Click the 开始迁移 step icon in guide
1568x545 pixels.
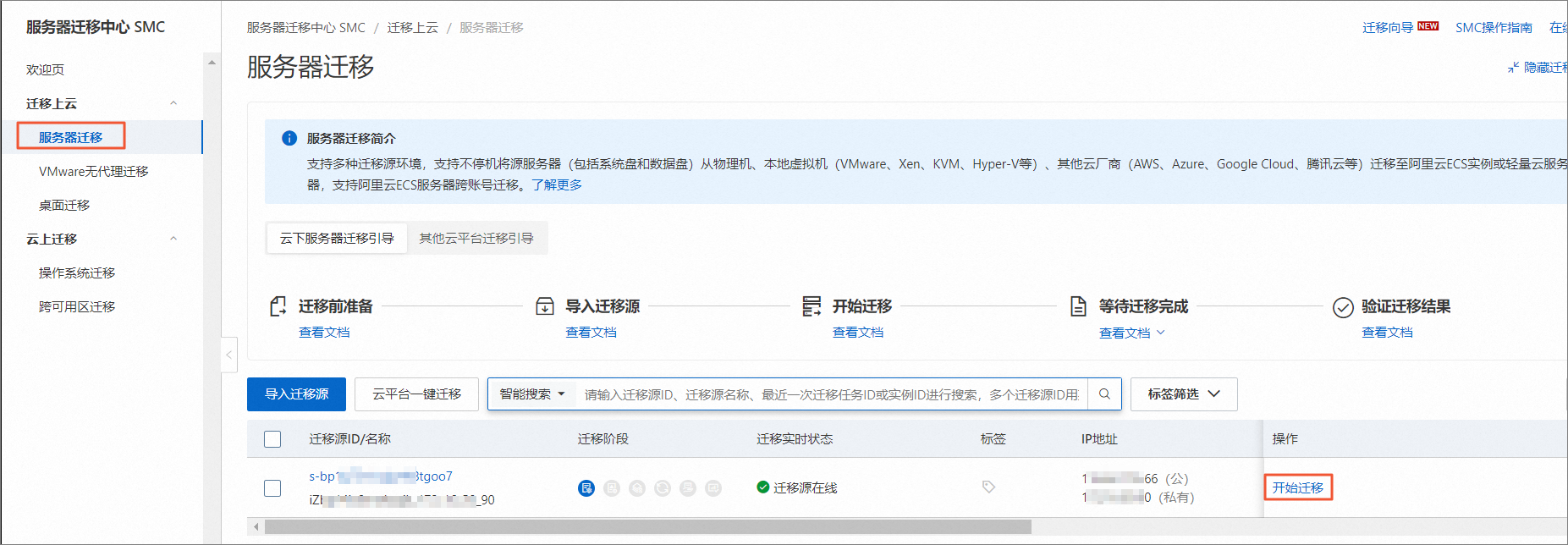(x=812, y=306)
